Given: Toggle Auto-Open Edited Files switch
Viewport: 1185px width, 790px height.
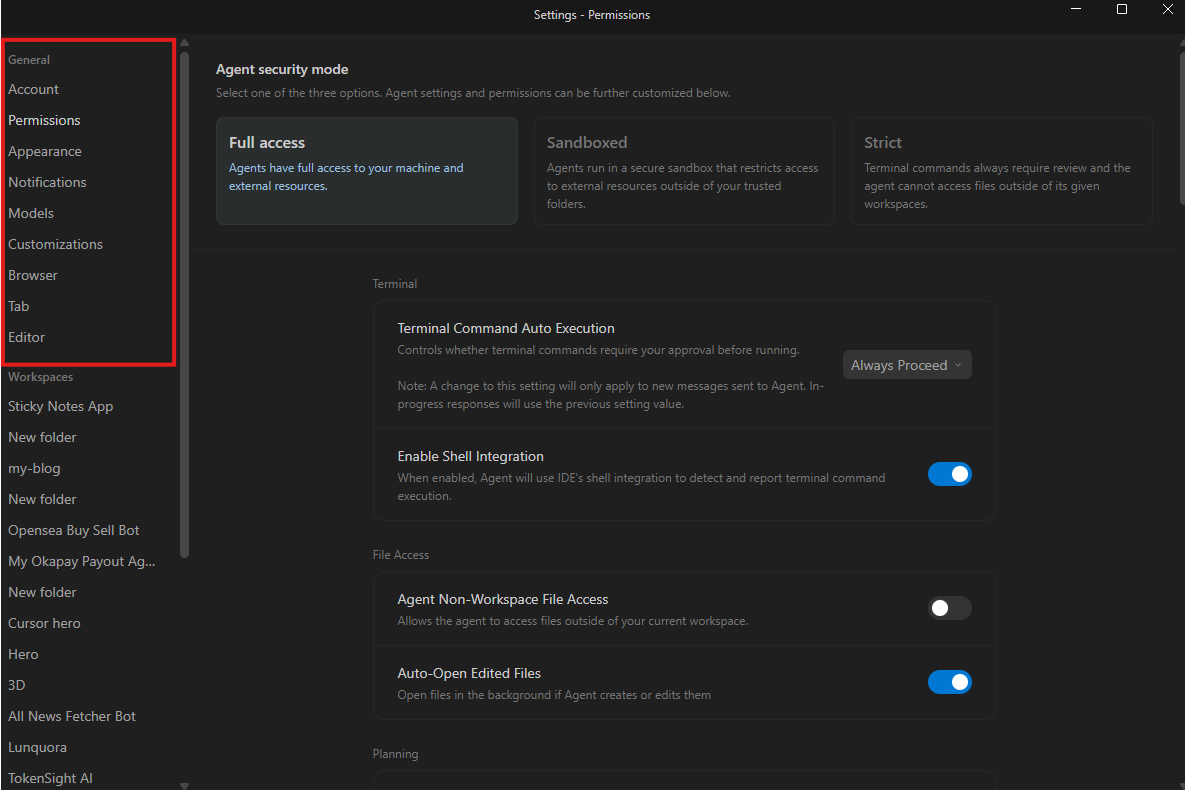Looking at the screenshot, I should pos(949,682).
